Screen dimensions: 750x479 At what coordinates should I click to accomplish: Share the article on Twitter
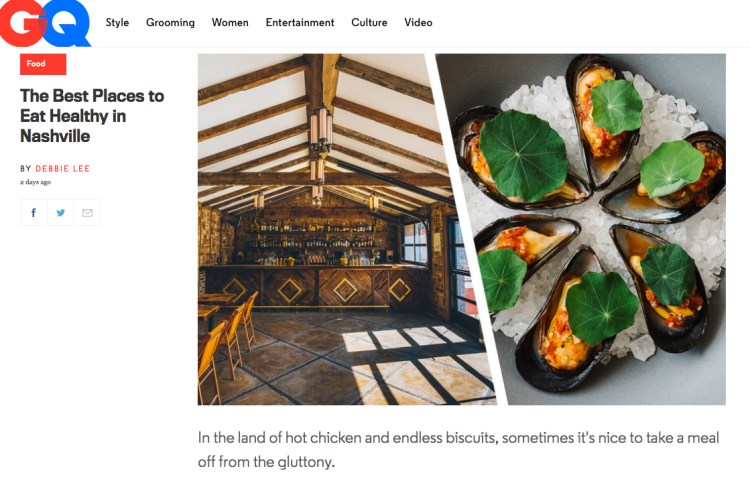click(x=60, y=213)
